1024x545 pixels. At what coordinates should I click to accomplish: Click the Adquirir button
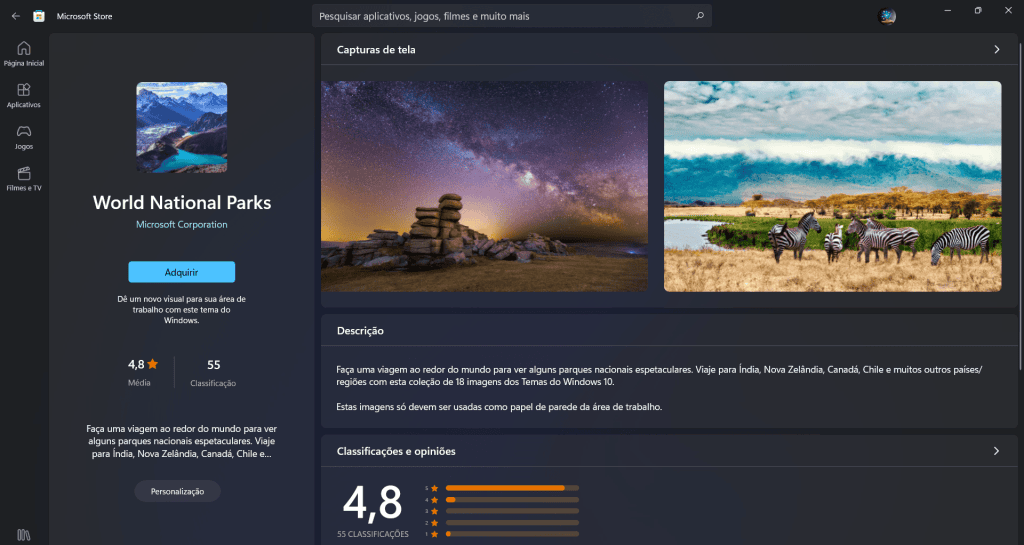[x=182, y=272]
